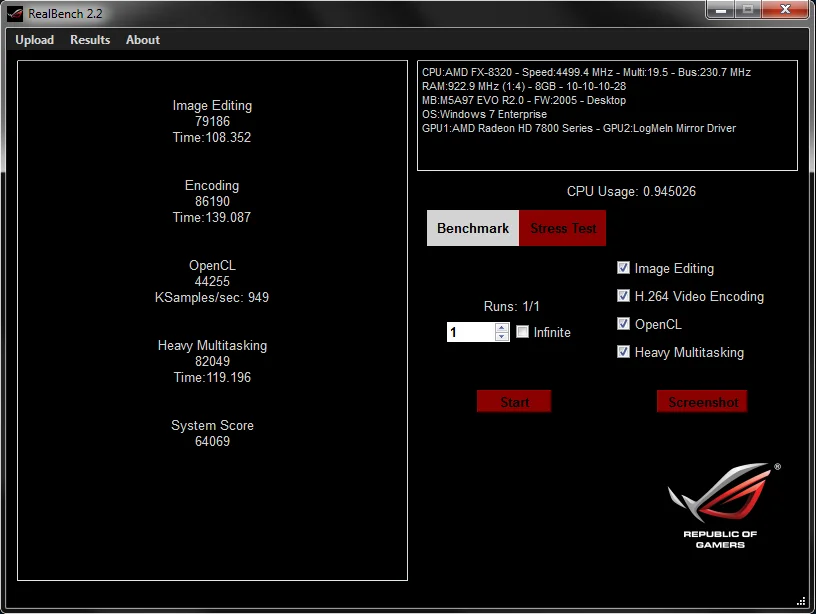This screenshot has width=816, height=614.
Task: Click the CPU:AMD FX-8320 info line
Action: [586, 72]
